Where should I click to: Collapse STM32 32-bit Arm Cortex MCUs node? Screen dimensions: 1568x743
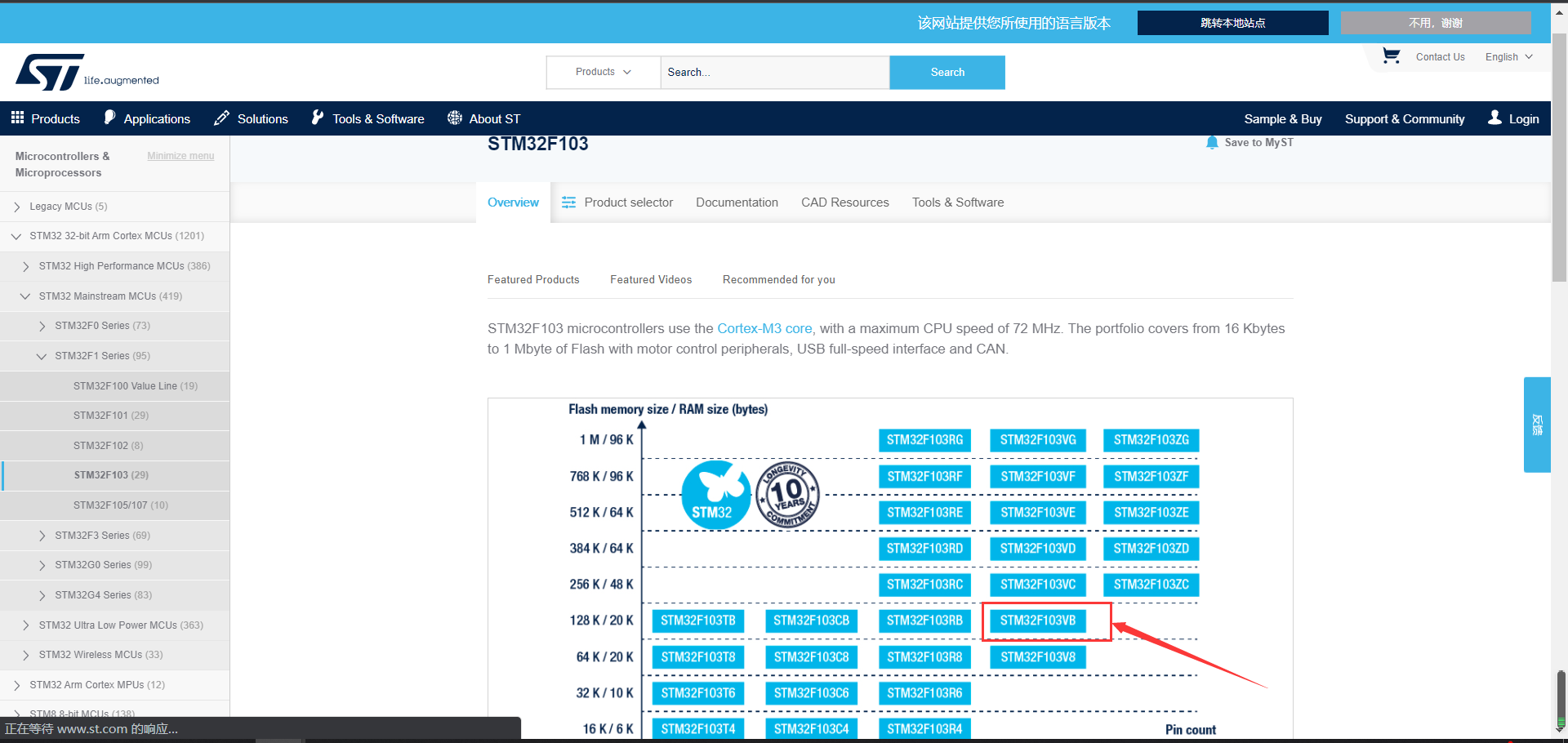[16, 236]
